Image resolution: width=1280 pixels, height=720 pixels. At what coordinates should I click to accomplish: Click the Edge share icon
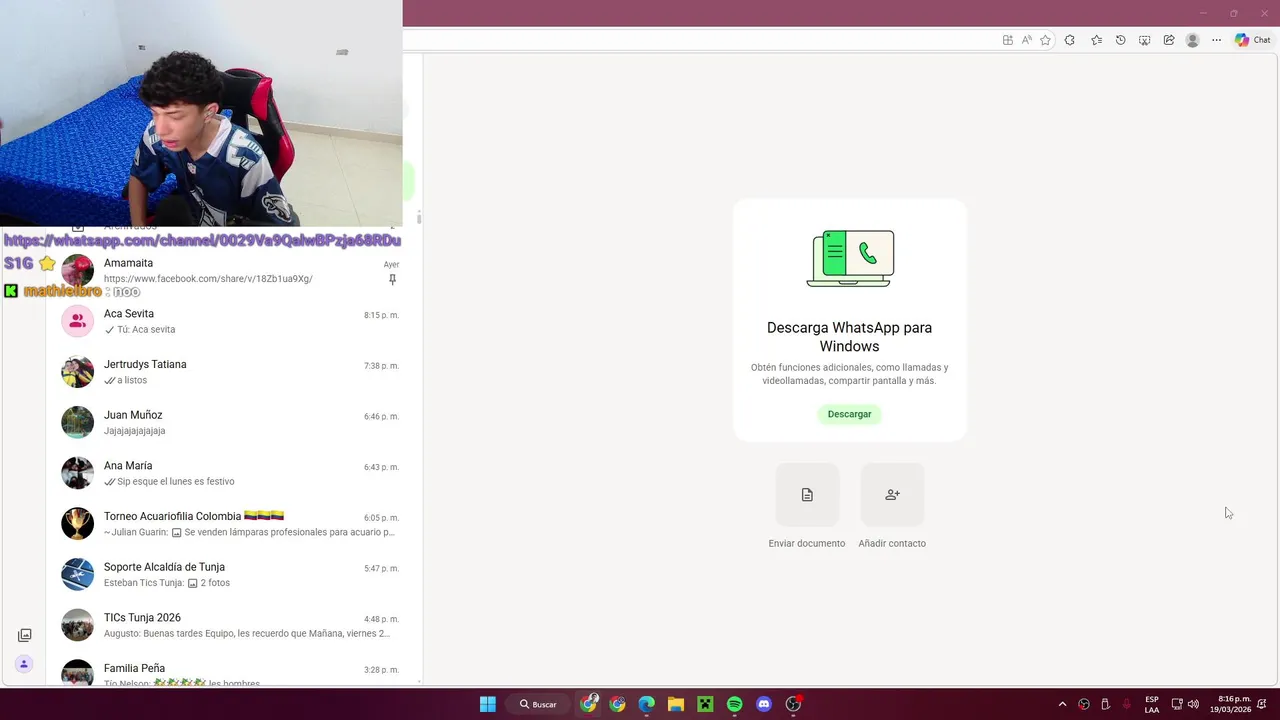click(x=1168, y=40)
